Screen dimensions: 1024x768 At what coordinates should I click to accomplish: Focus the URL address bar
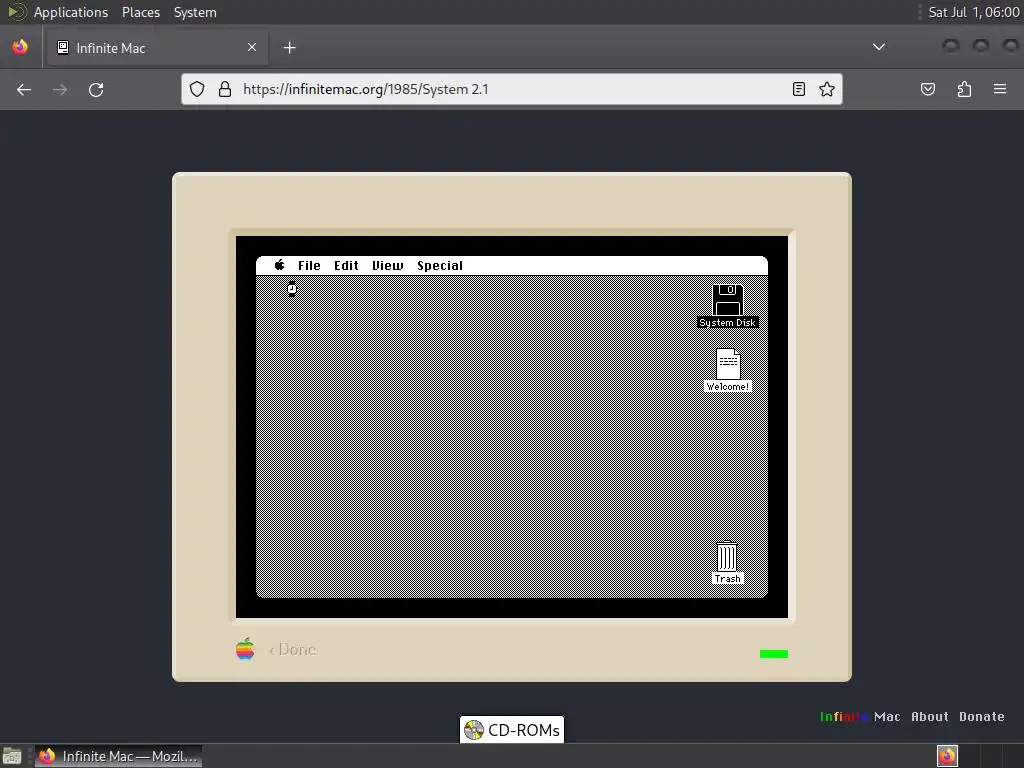point(512,89)
